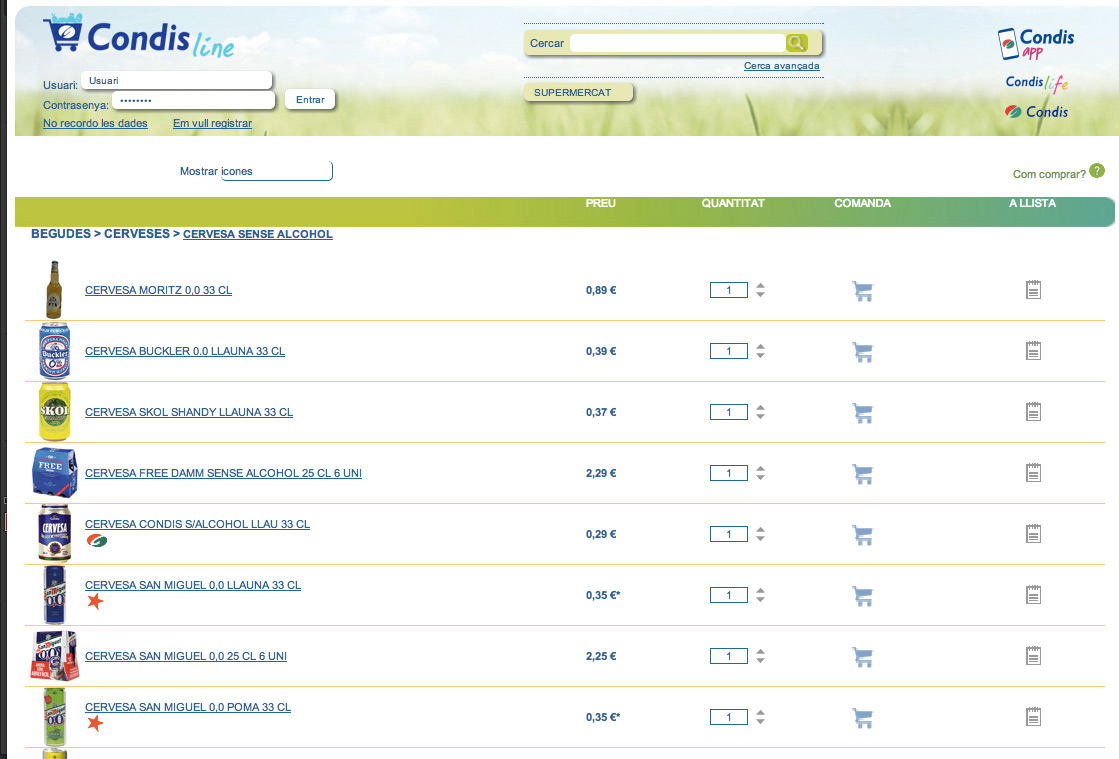Image resolution: width=1119 pixels, height=759 pixels.
Task: Click the Condis Life logo
Action: 1036,83
